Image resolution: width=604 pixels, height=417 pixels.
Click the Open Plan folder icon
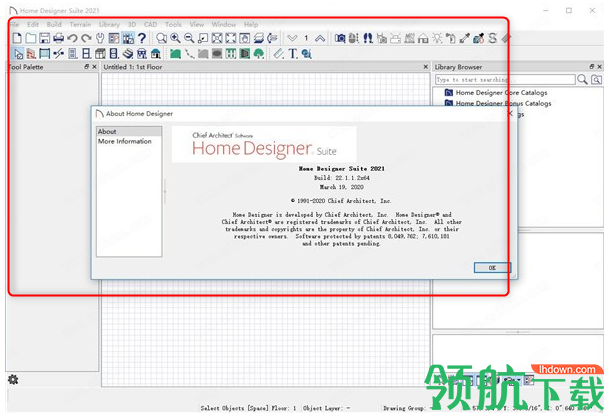click(31, 38)
